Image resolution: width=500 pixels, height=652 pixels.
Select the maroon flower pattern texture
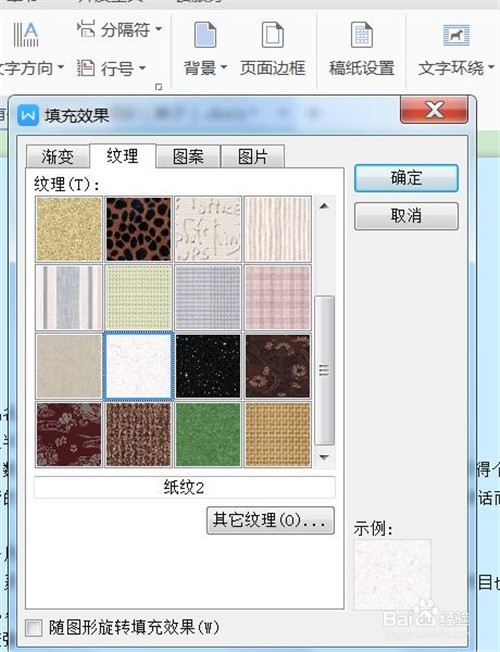[x=69, y=435]
